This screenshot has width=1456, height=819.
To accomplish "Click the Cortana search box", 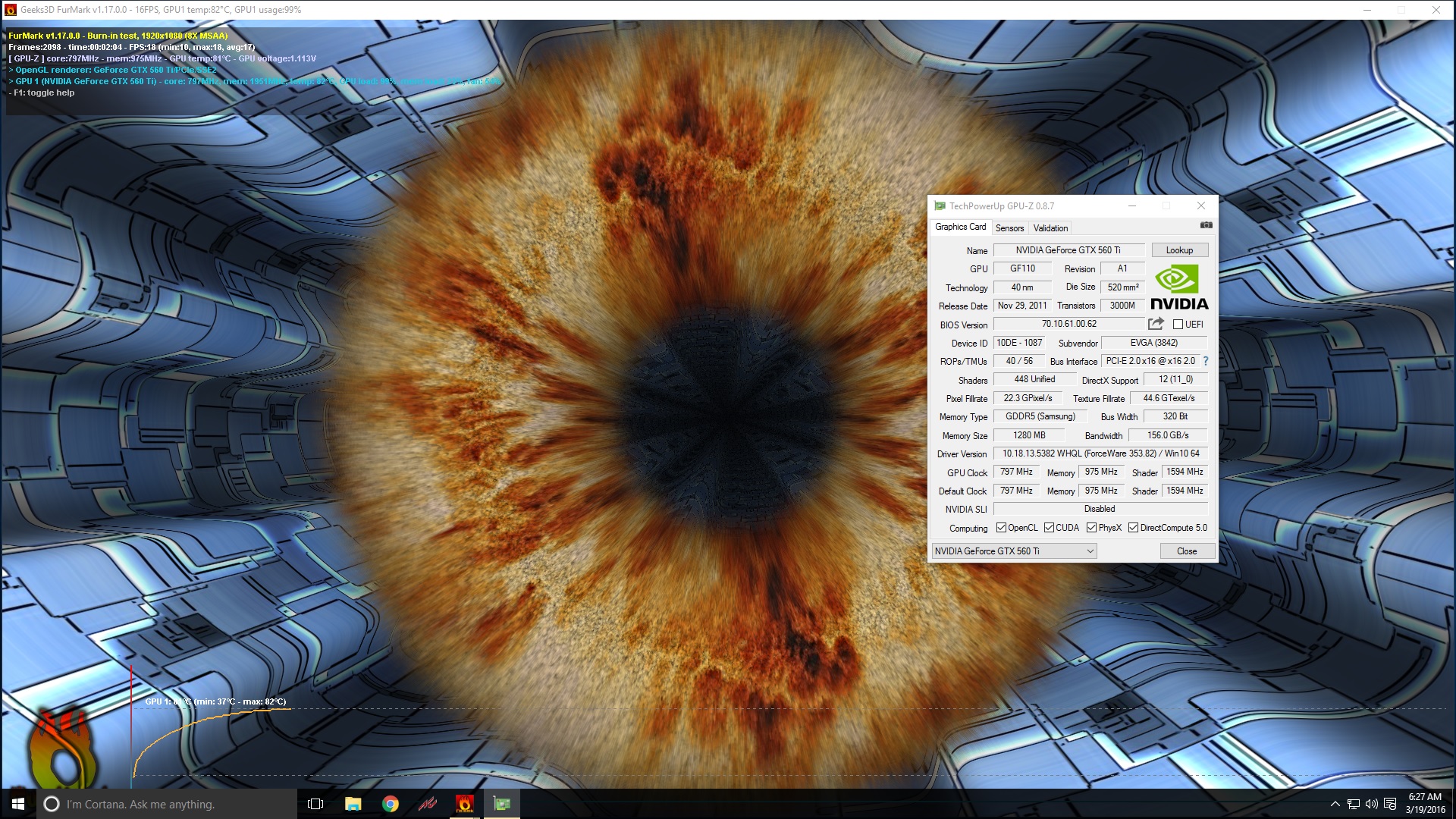I will [167, 804].
